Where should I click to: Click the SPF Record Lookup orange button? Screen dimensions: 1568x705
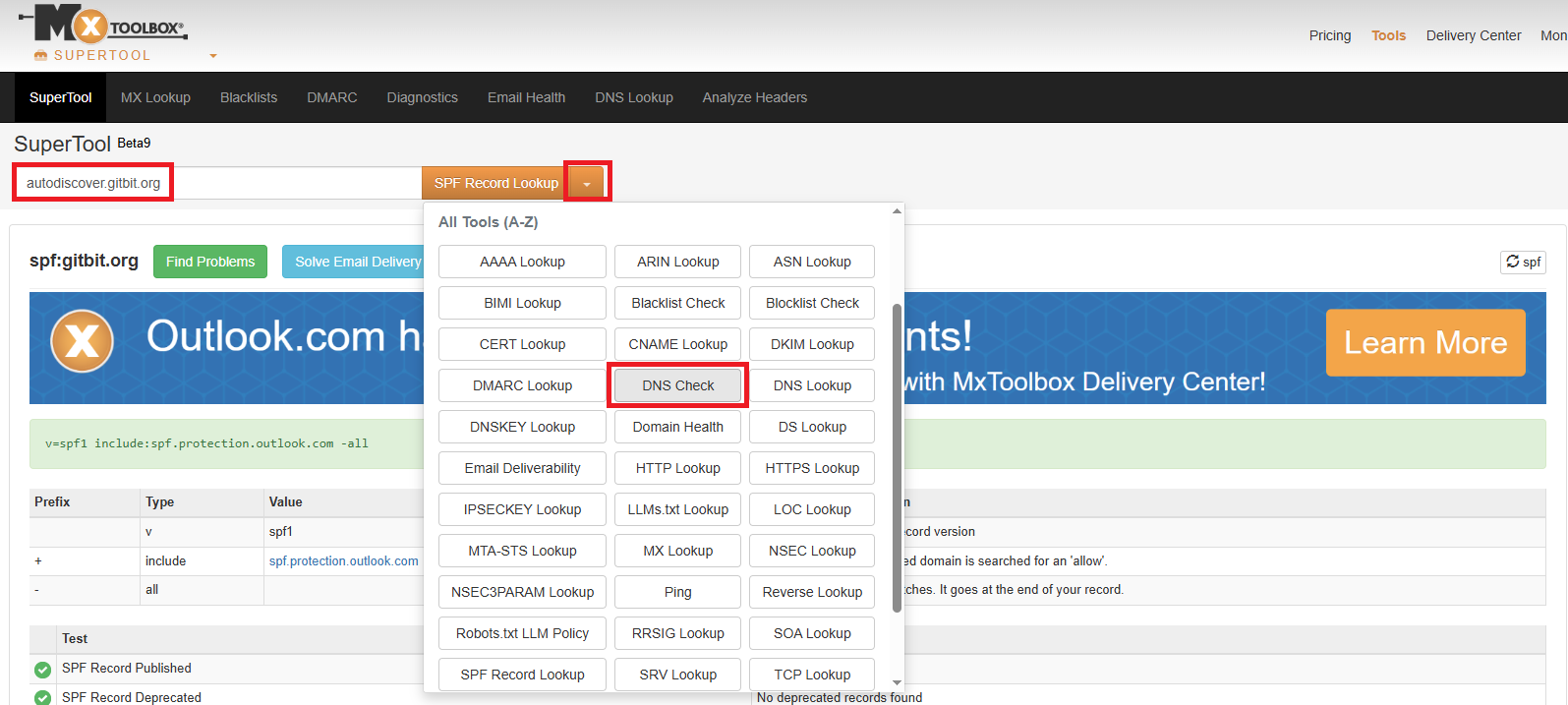click(495, 183)
